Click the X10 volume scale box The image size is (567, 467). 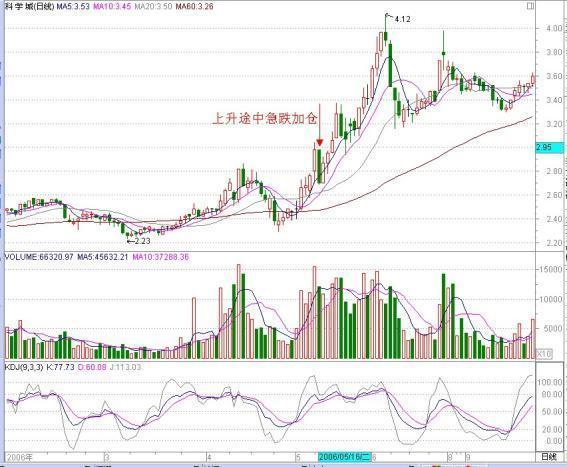544,354
